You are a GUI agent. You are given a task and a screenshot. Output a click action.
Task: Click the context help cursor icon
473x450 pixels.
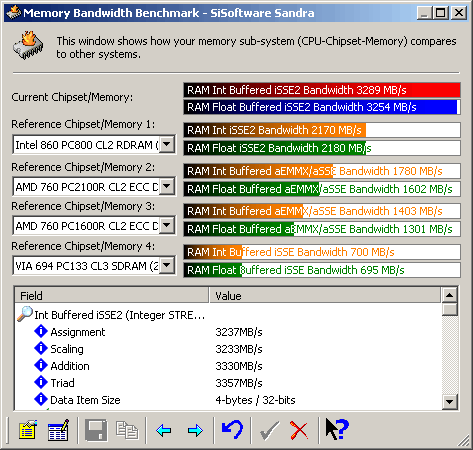coord(337,429)
